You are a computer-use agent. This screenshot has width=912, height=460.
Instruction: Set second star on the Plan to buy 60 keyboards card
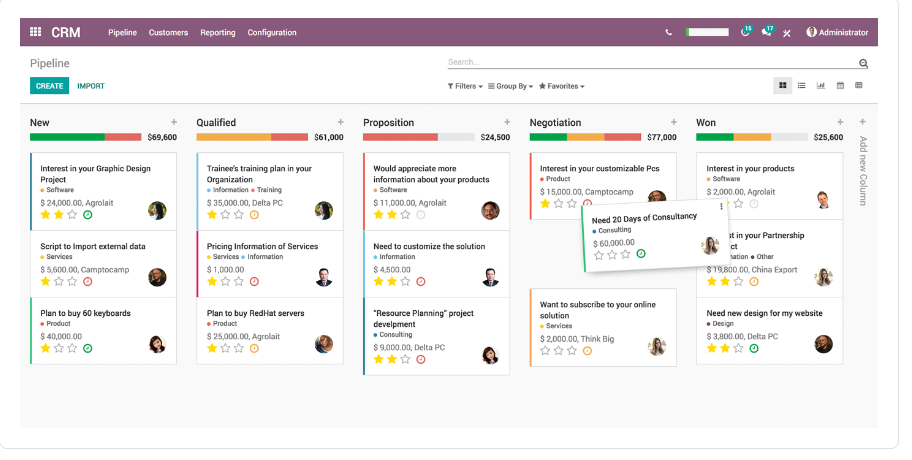click(59, 348)
